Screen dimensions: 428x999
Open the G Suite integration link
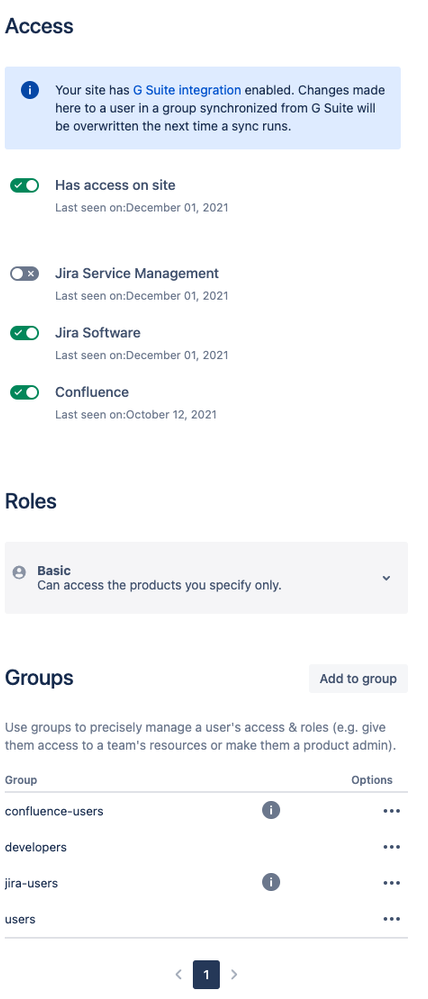tap(187, 90)
